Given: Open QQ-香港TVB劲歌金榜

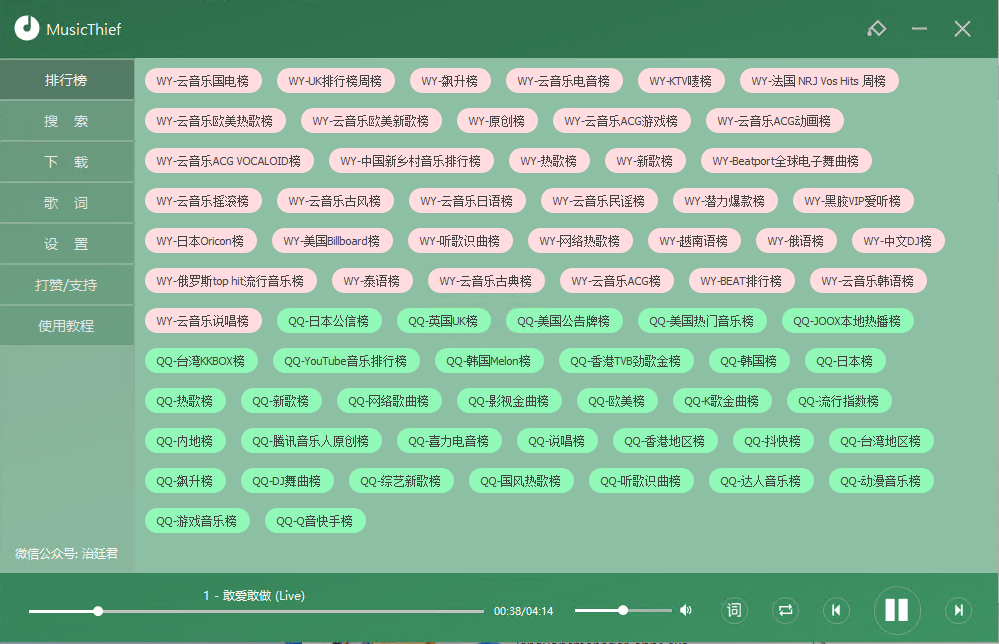Looking at the screenshot, I should pos(626,361).
